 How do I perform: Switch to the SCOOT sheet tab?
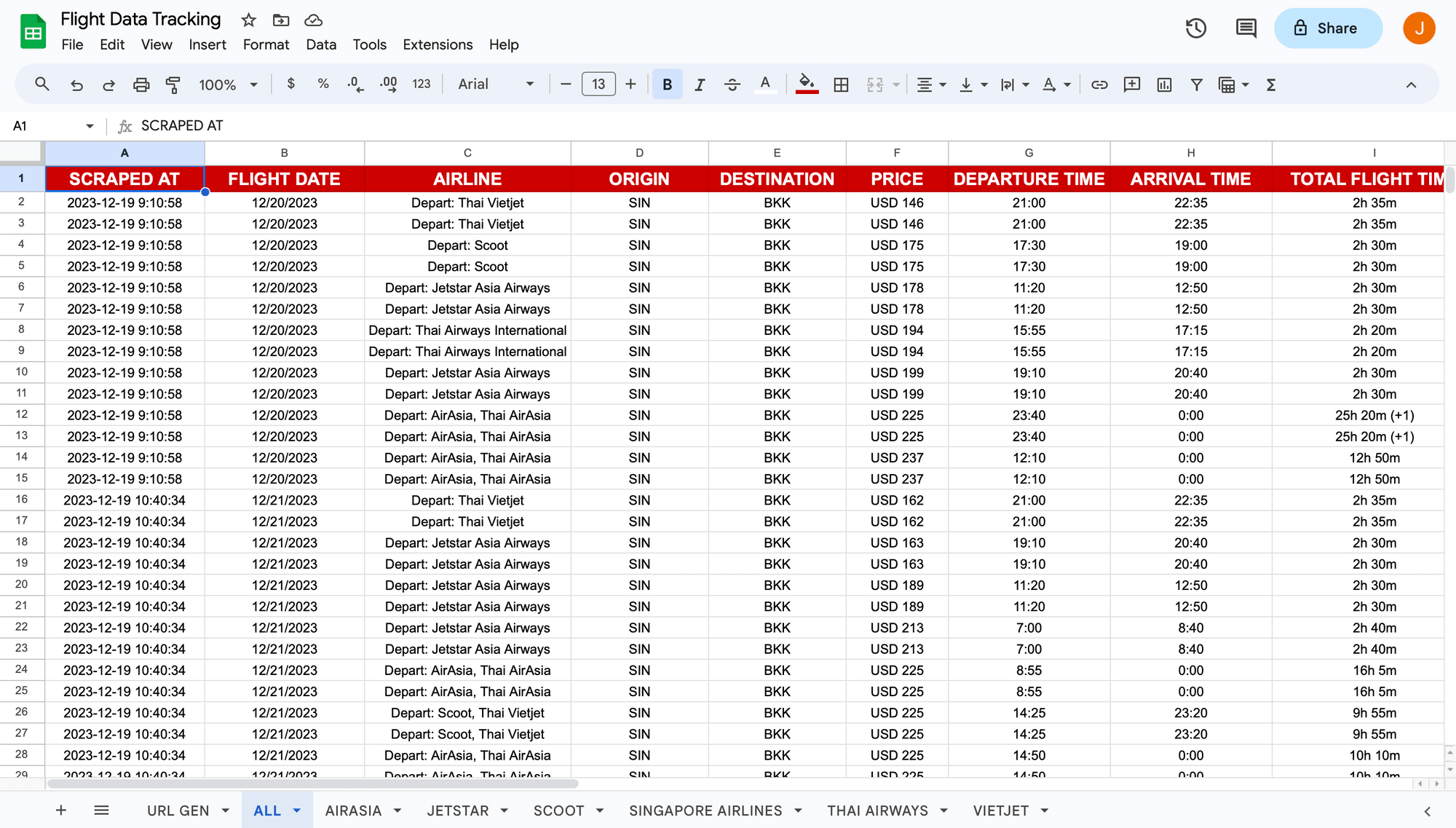tap(559, 810)
